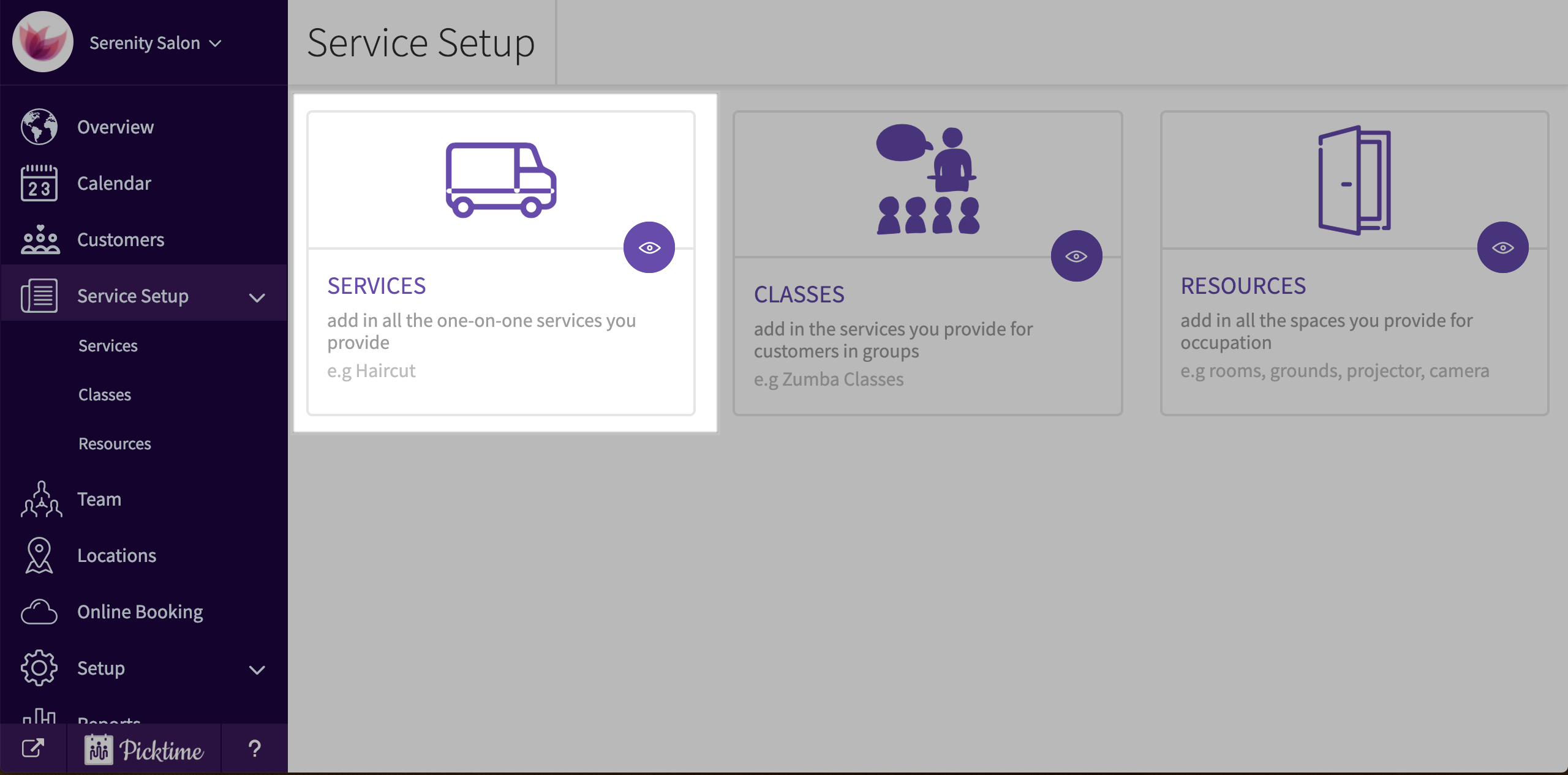Toggle visibility on the Resources card
1568x775 pixels.
(x=1503, y=247)
